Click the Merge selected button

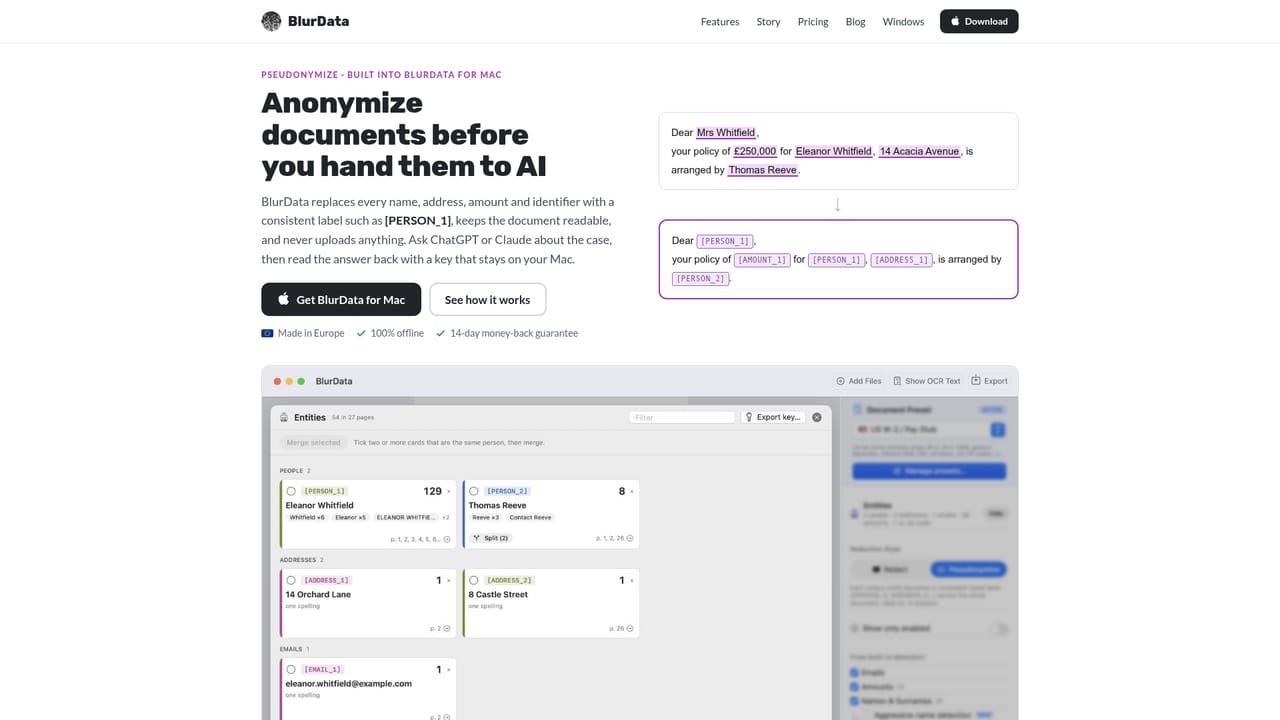pos(313,442)
